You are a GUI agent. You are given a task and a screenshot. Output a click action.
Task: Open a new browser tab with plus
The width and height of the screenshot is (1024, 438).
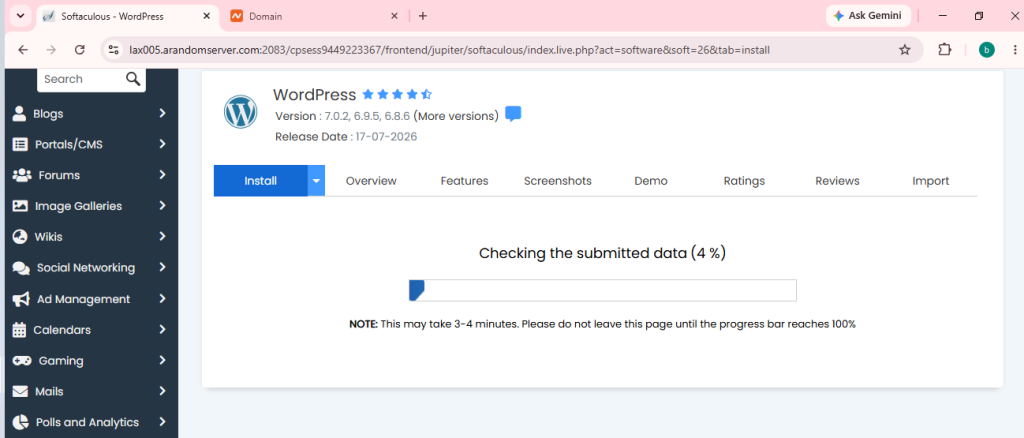coord(423,16)
